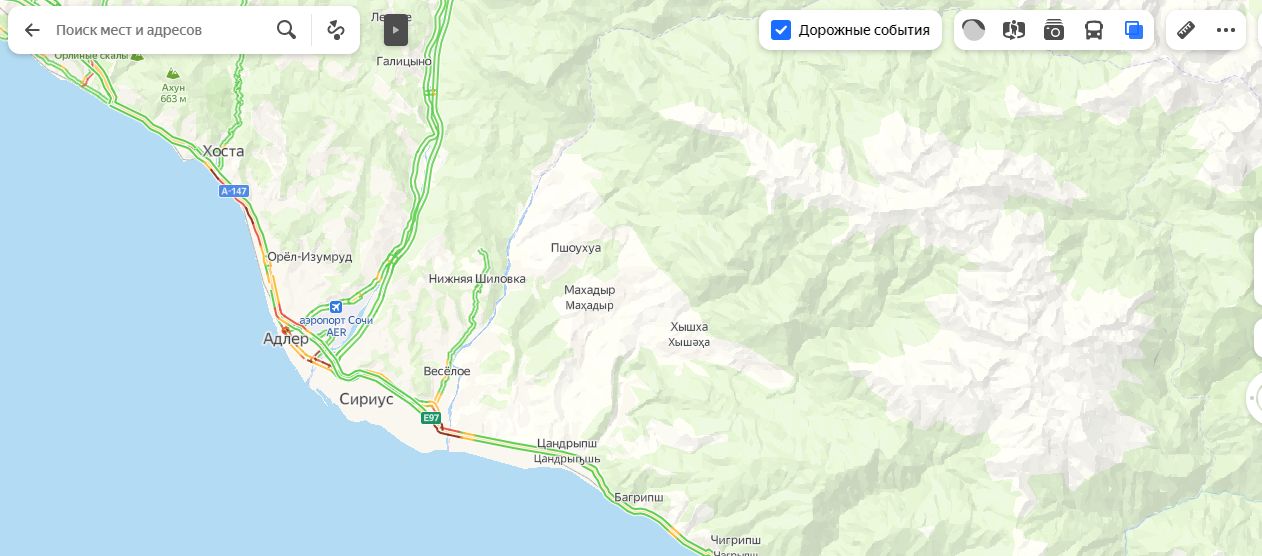Expand the collapsed side panel arrow
This screenshot has height=556, width=1262.
coord(396,30)
